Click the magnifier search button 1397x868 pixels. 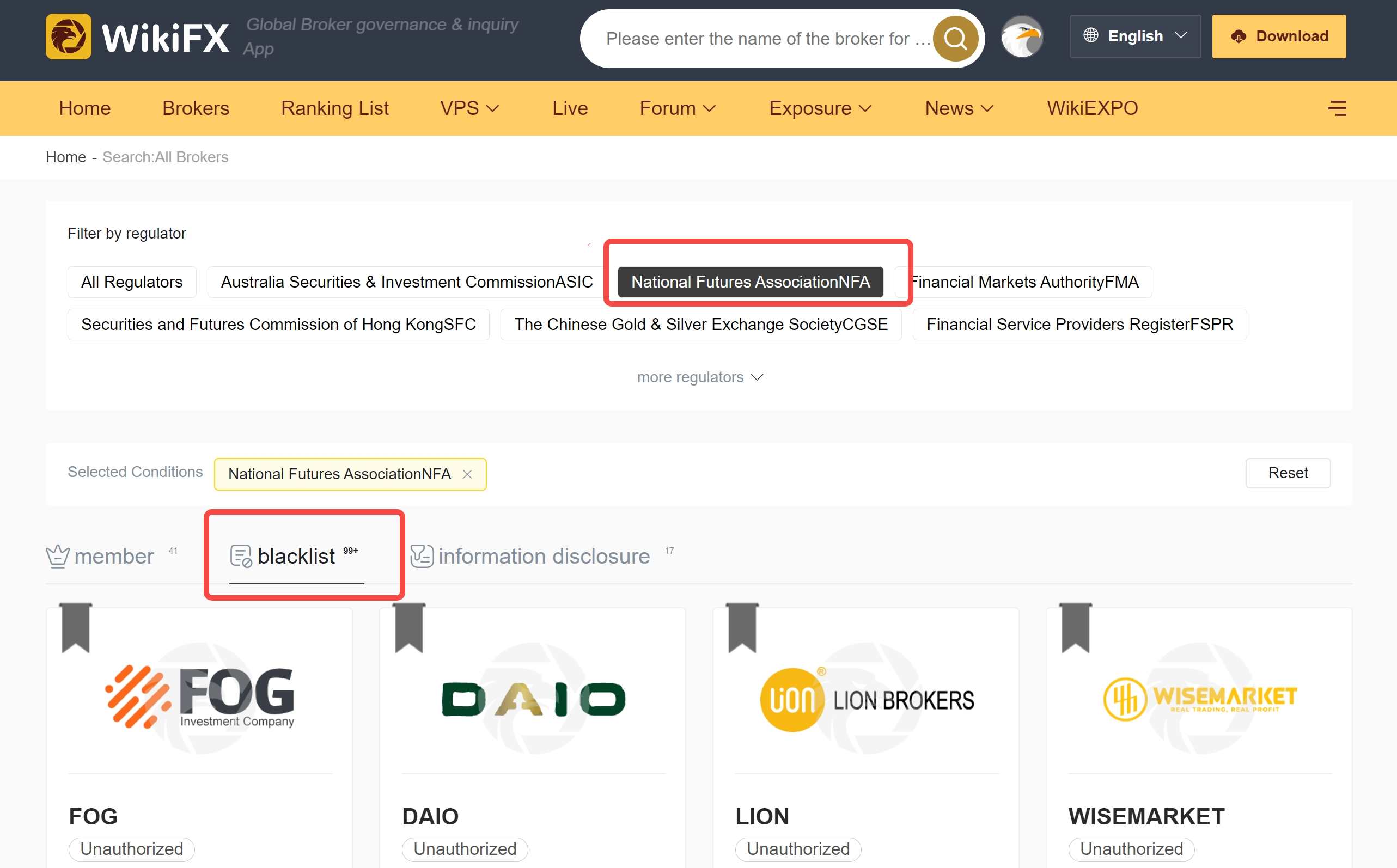[x=955, y=39]
